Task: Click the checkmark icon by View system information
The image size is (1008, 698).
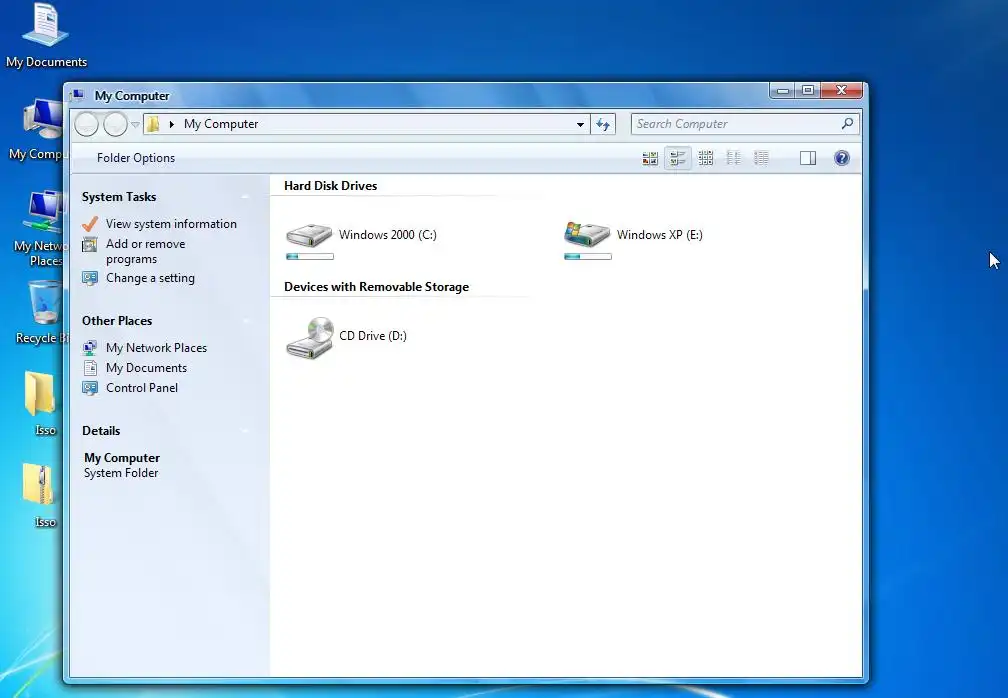Action: tap(90, 224)
